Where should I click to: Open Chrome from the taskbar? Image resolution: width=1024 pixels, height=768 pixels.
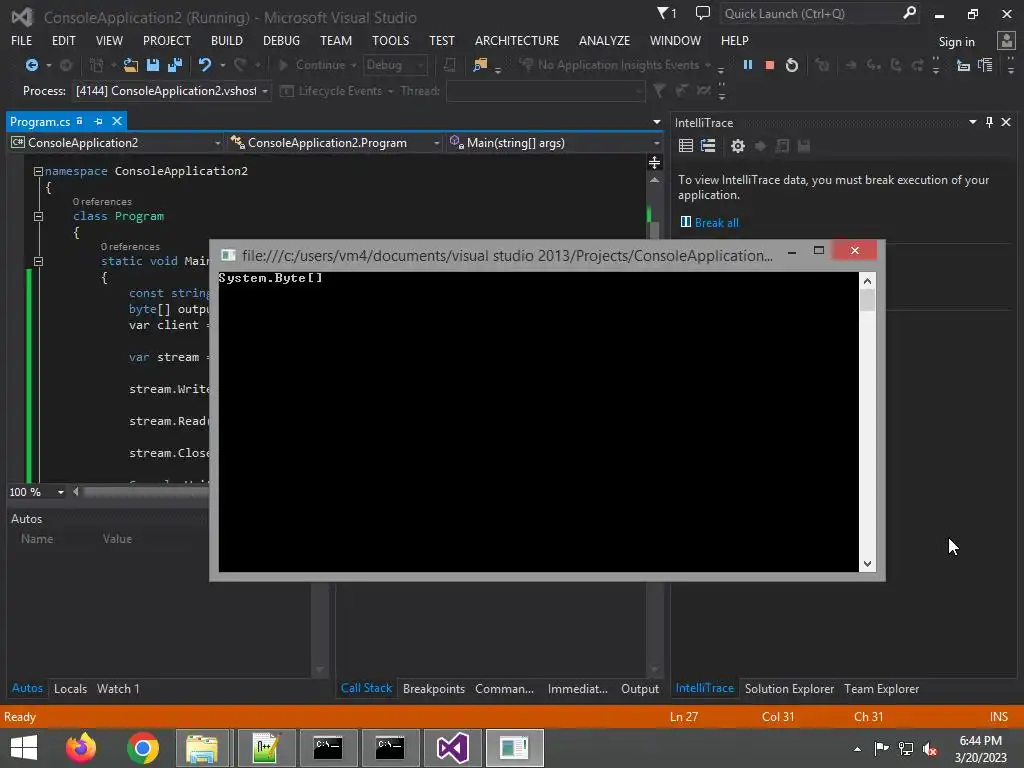point(143,748)
